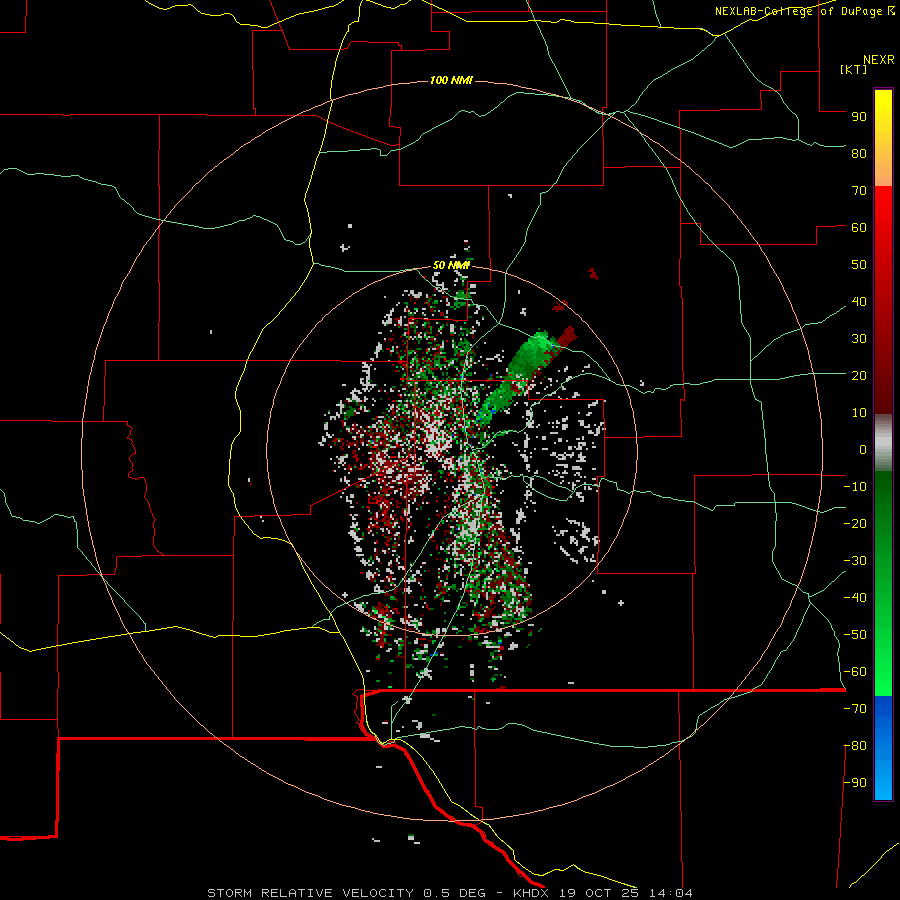The image size is (900, 900).
Task: Click the 40 value on velocity scale
Action: tap(859, 301)
